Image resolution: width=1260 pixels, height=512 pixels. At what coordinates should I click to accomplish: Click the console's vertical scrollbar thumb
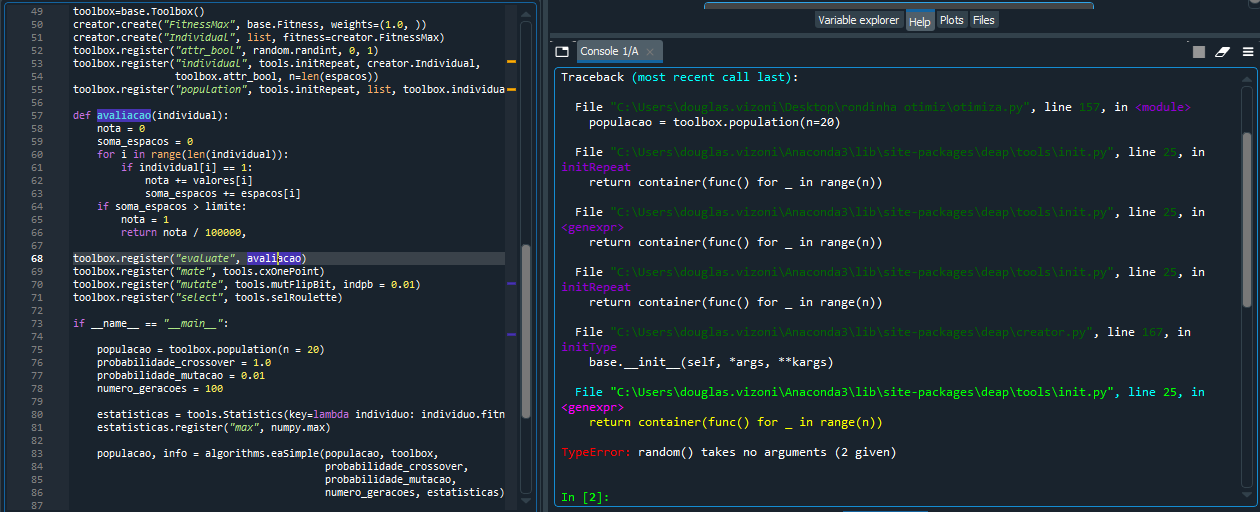coord(1246,219)
